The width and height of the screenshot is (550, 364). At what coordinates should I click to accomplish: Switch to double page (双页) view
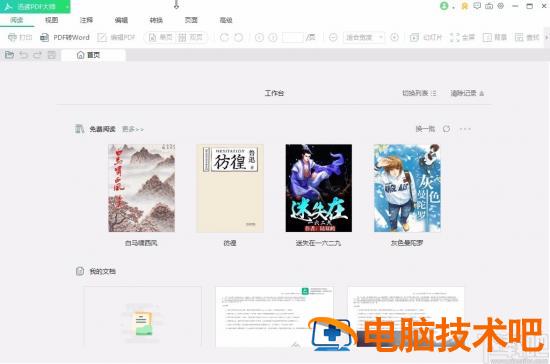coord(190,37)
